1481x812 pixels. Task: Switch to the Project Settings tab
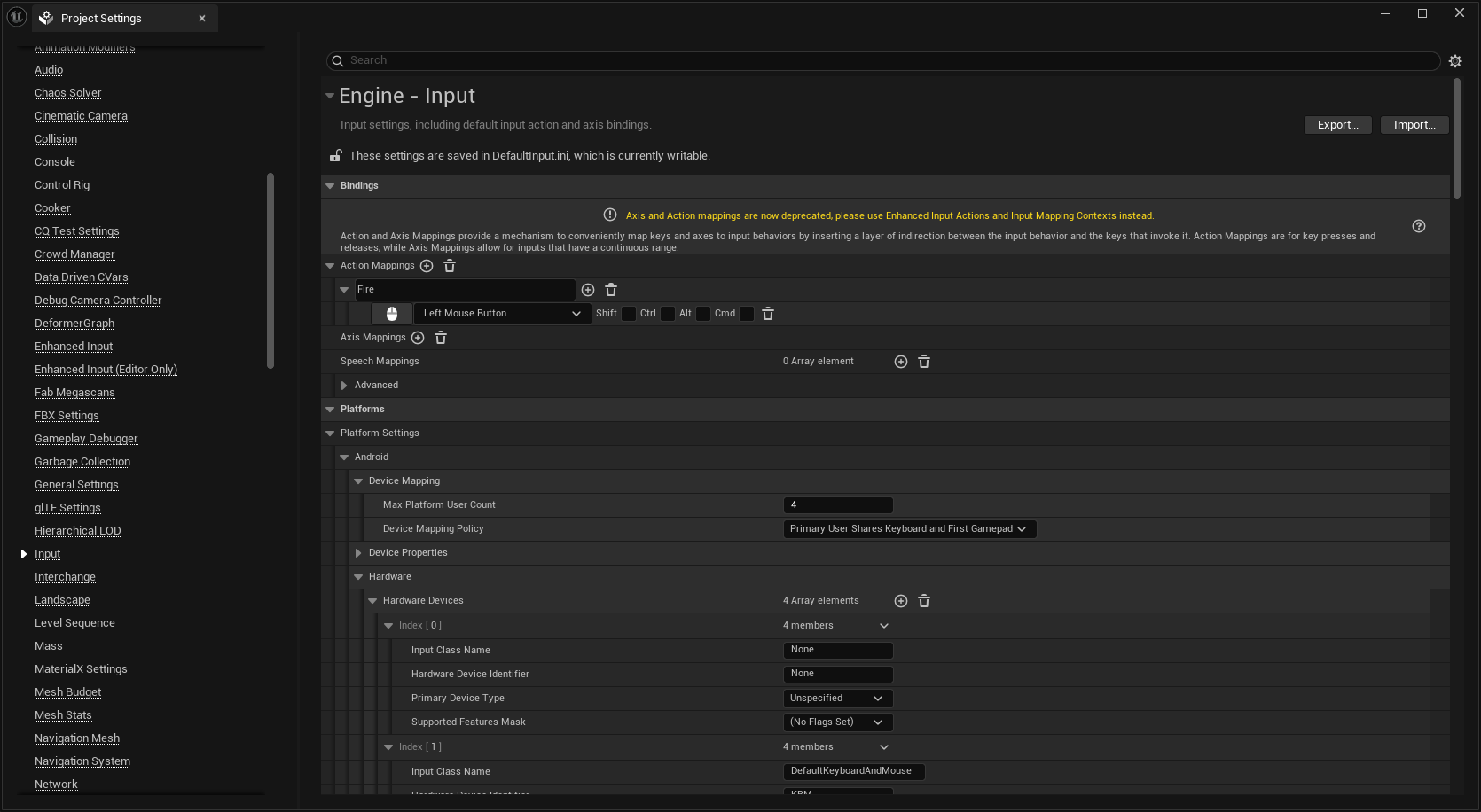coord(100,18)
